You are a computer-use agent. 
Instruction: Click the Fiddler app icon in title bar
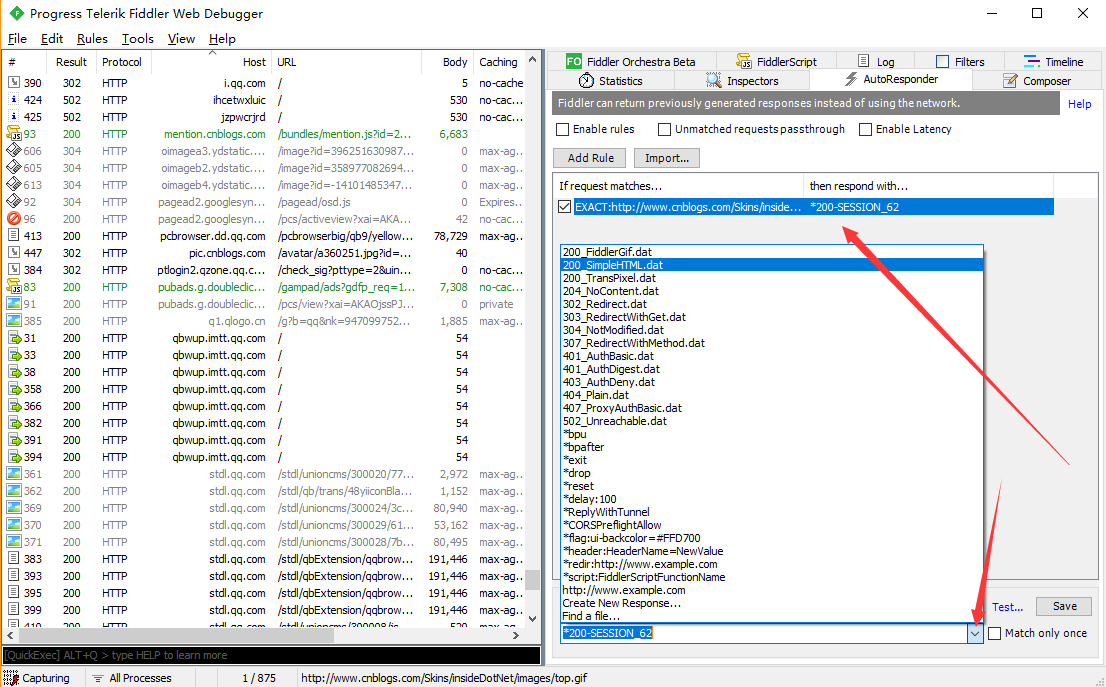(x=16, y=13)
